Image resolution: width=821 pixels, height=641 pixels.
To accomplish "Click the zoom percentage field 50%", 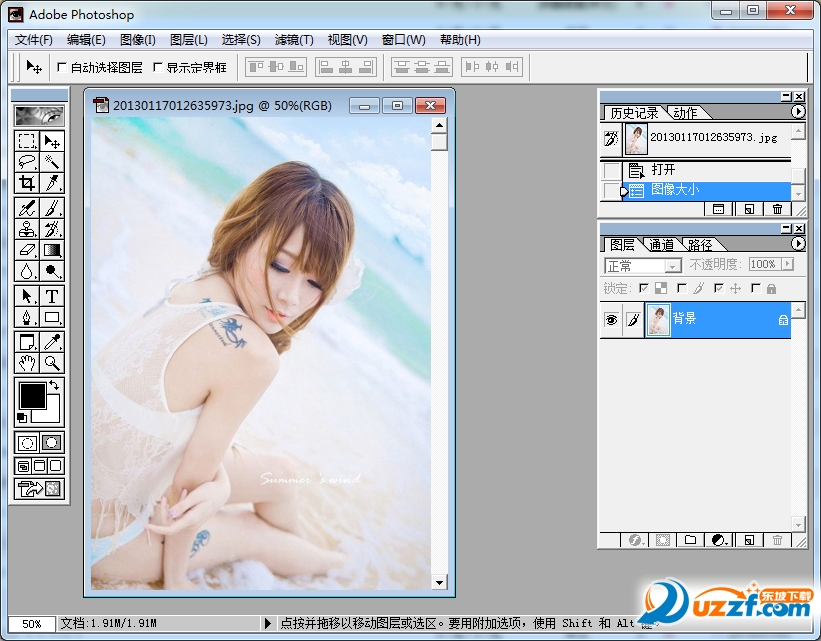I will pyautogui.click(x=31, y=624).
